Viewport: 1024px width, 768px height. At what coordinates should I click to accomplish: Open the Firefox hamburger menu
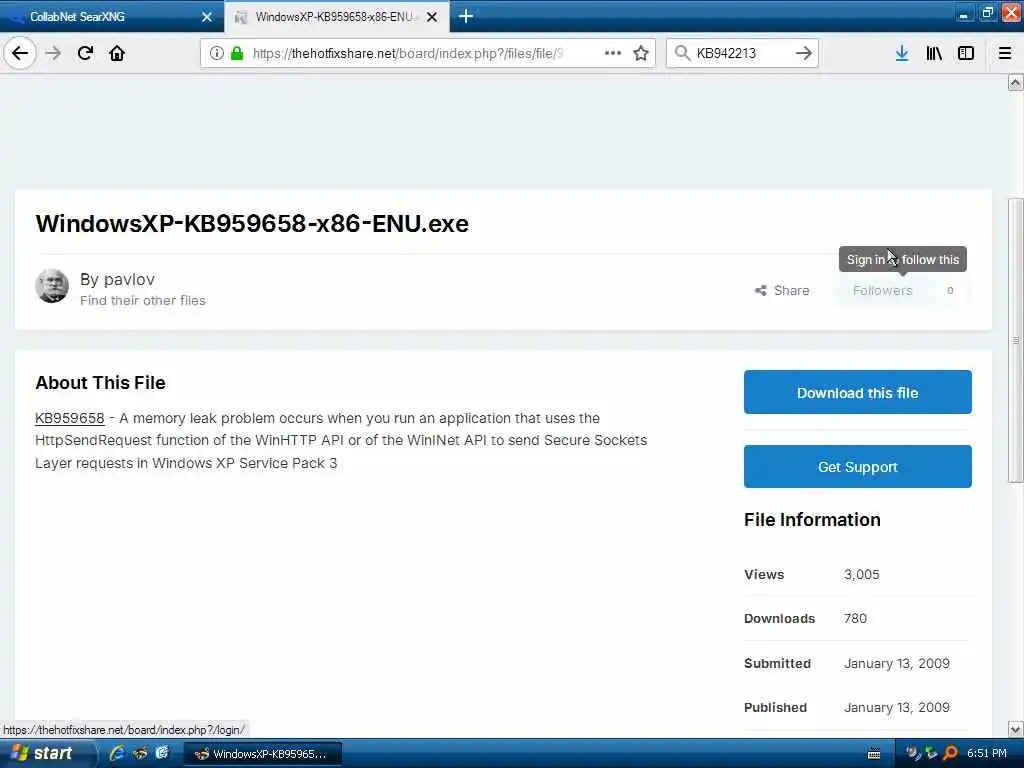[x=1005, y=53]
